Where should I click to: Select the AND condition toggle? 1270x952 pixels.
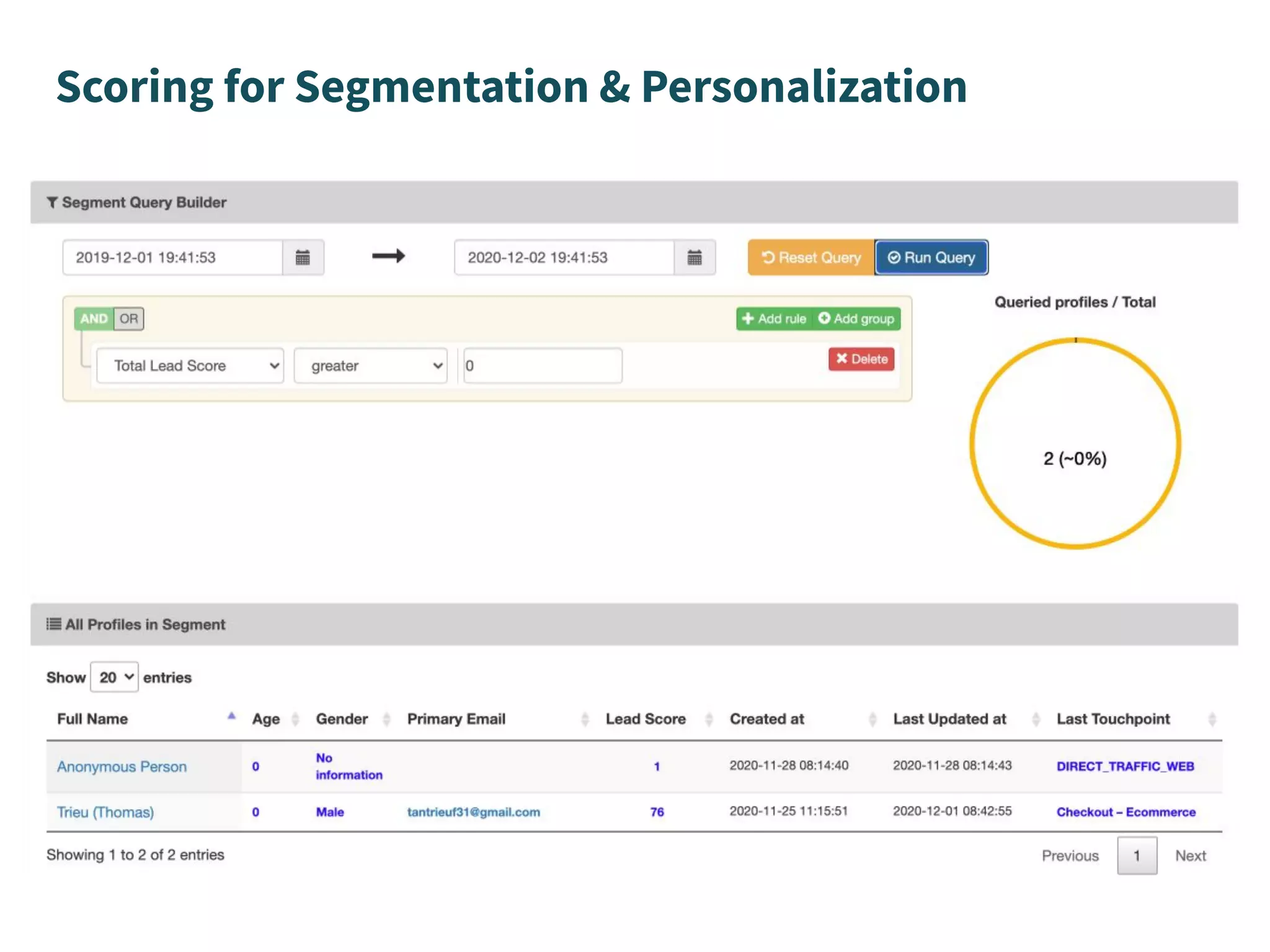click(x=94, y=319)
